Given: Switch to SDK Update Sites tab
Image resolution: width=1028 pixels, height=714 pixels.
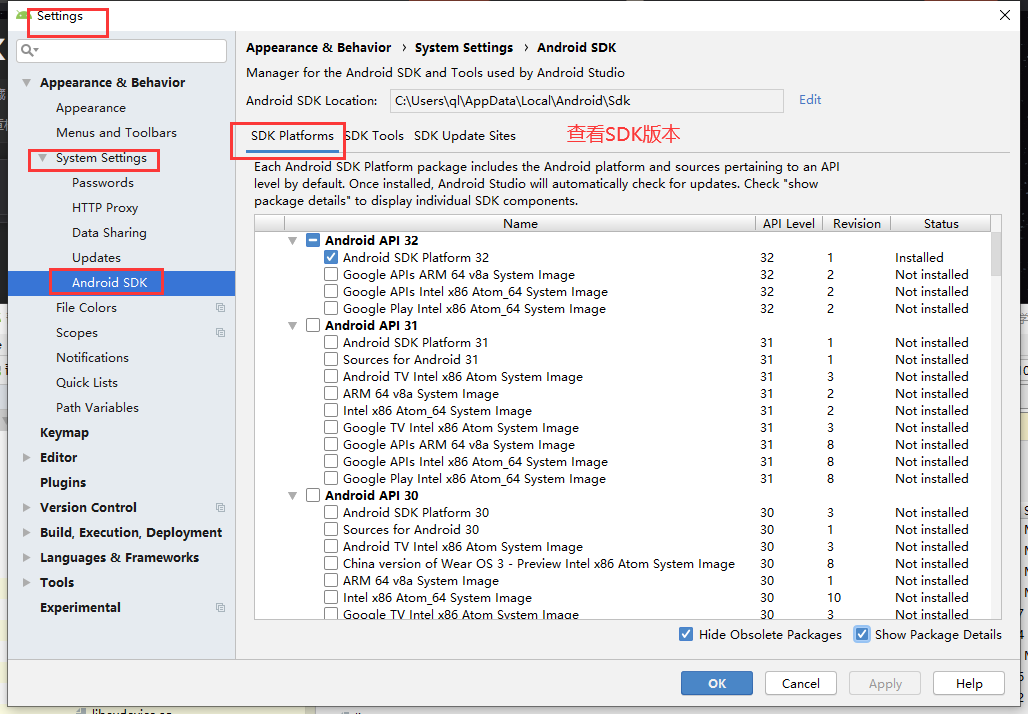Looking at the screenshot, I should [465, 136].
